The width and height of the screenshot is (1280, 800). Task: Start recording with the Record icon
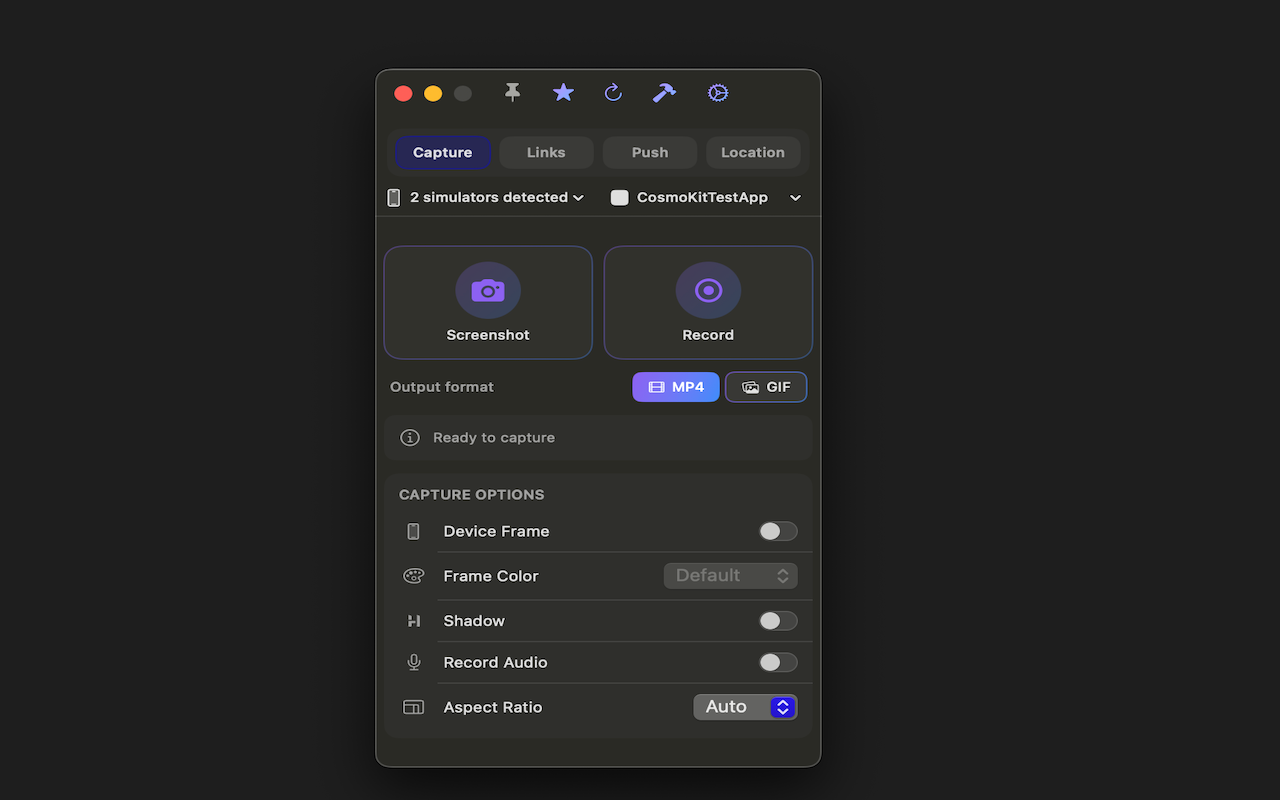pos(708,290)
